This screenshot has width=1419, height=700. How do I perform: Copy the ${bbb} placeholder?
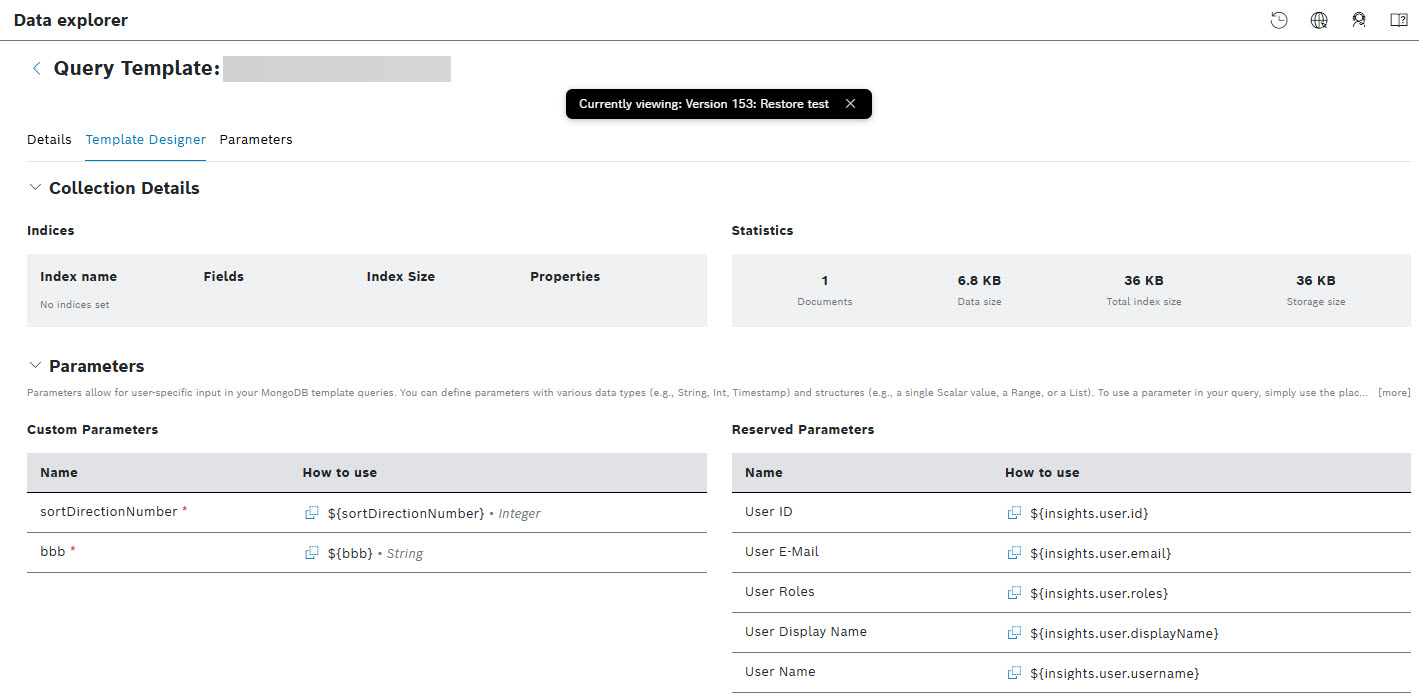[312, 553]
